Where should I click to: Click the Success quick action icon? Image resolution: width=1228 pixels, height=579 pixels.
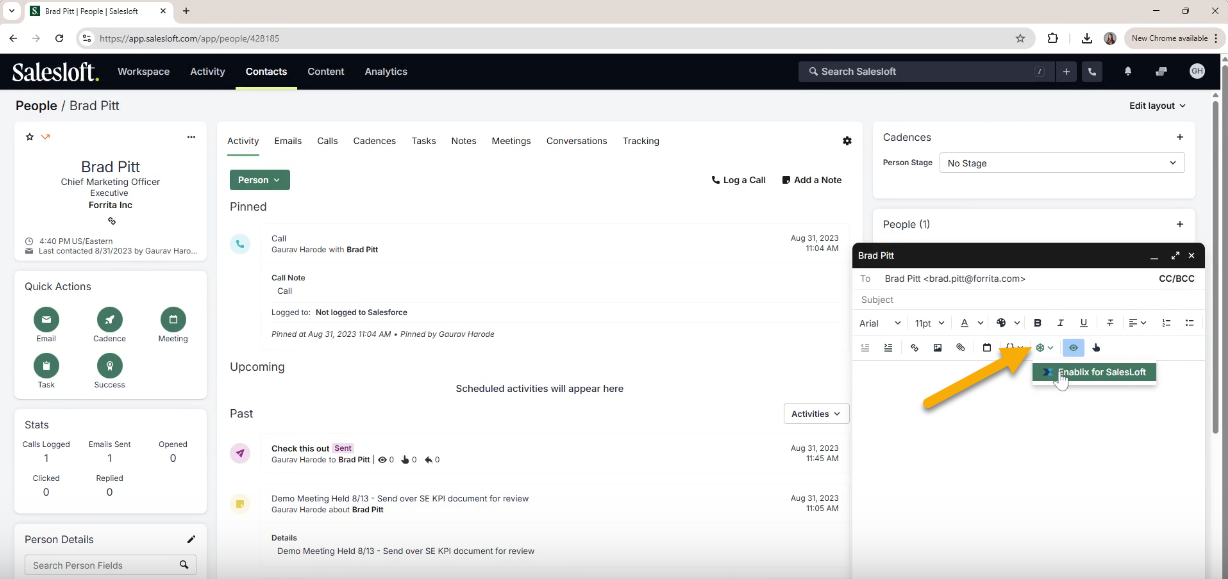pos(110,366)
